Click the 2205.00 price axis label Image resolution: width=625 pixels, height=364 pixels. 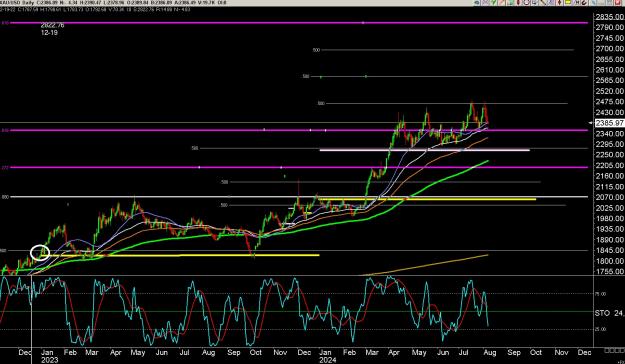tap(609, 165)
